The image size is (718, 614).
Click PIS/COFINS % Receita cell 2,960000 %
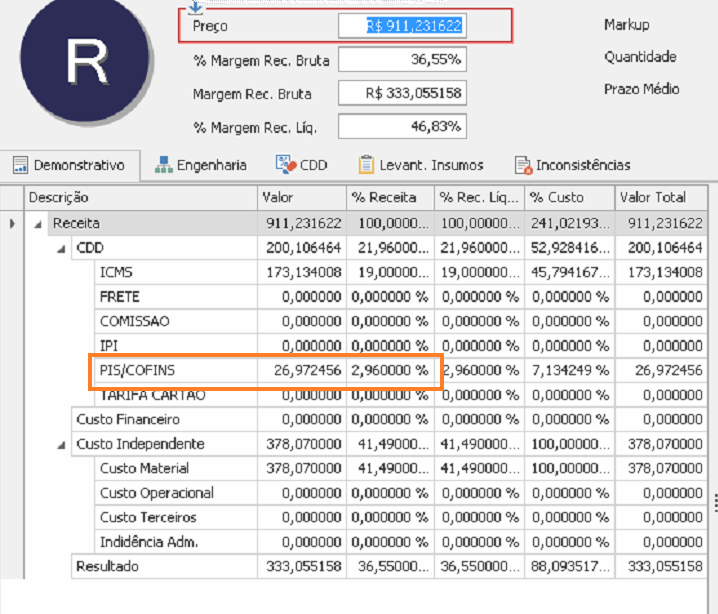tap(389, 370)
